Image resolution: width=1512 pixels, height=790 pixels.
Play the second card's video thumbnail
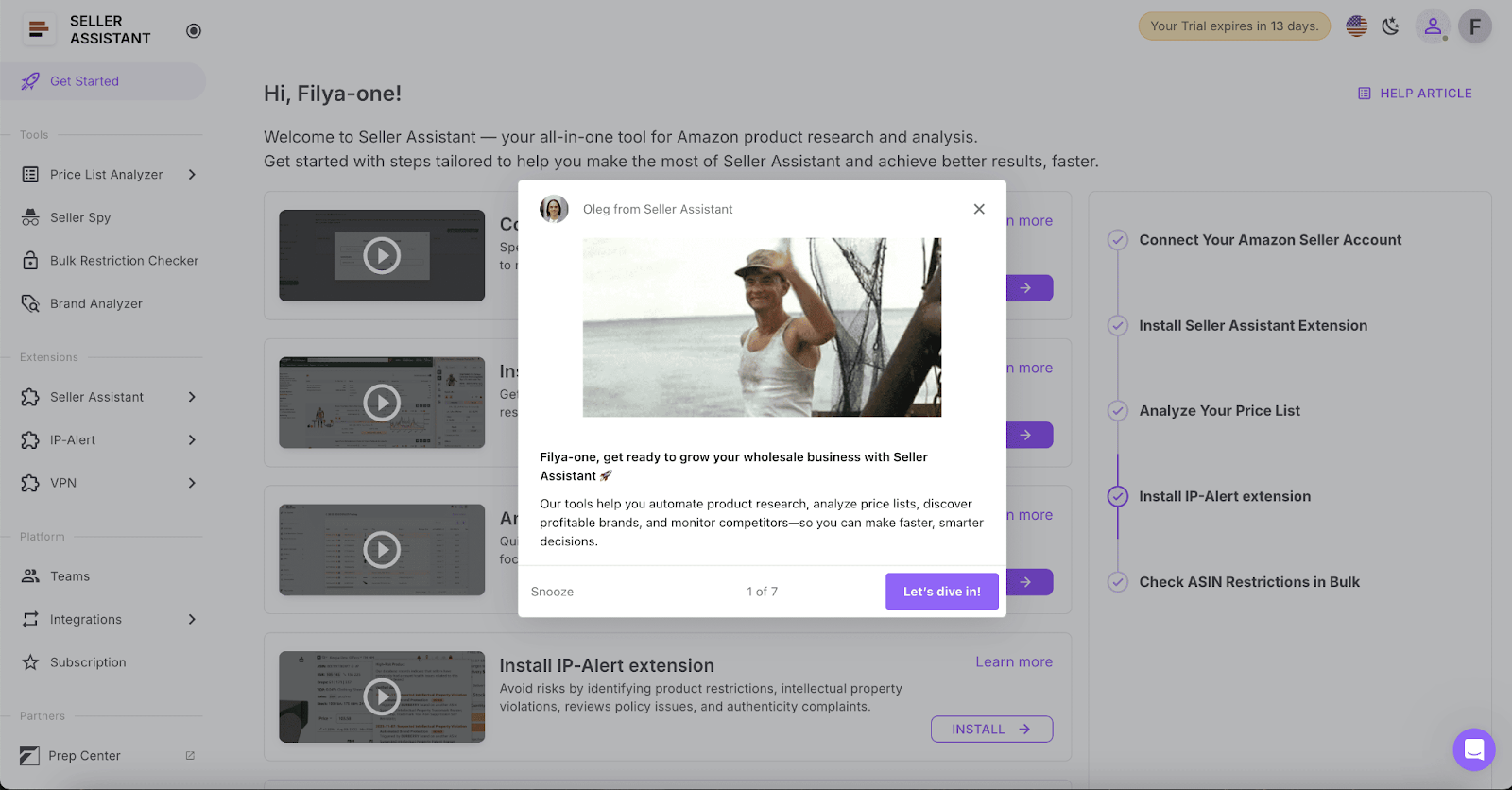382,403
